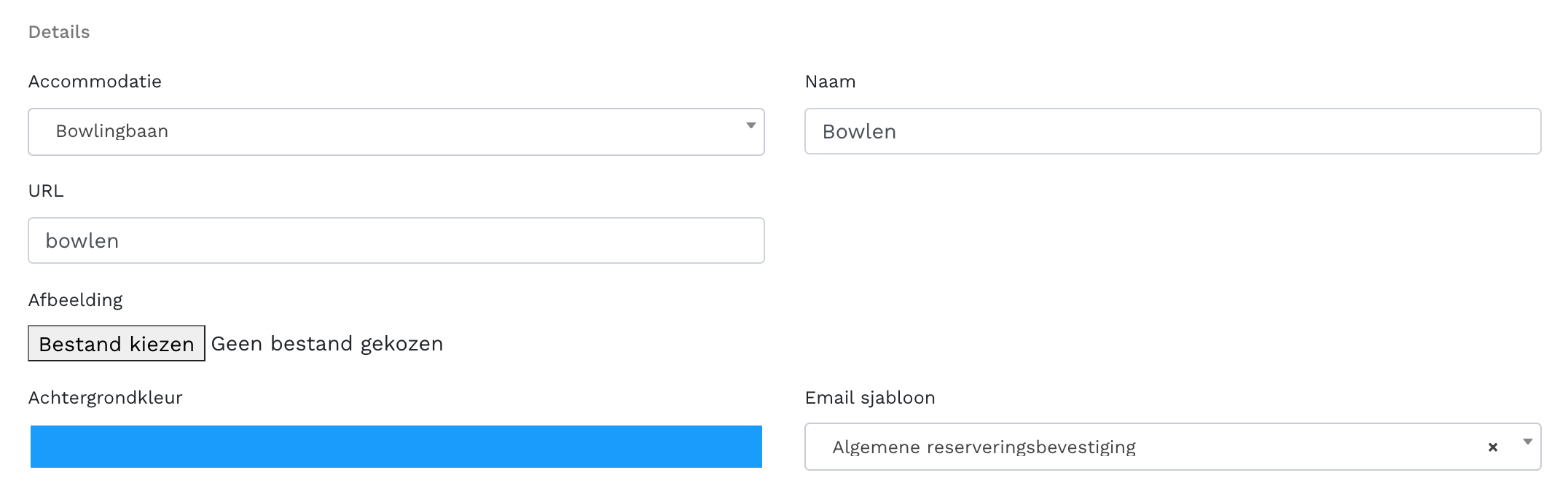Click the Accommodatie dropdown arrow

(750, 126)
